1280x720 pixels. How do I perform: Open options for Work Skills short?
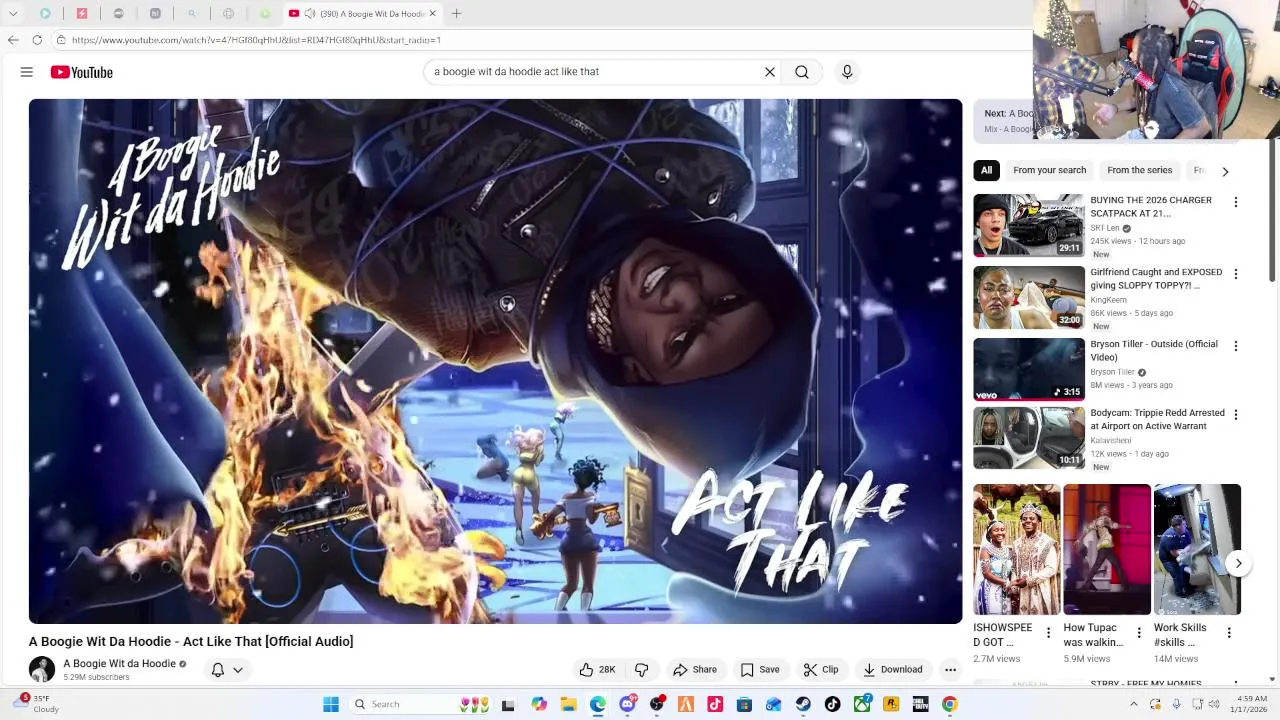[x=1229, y=633]
